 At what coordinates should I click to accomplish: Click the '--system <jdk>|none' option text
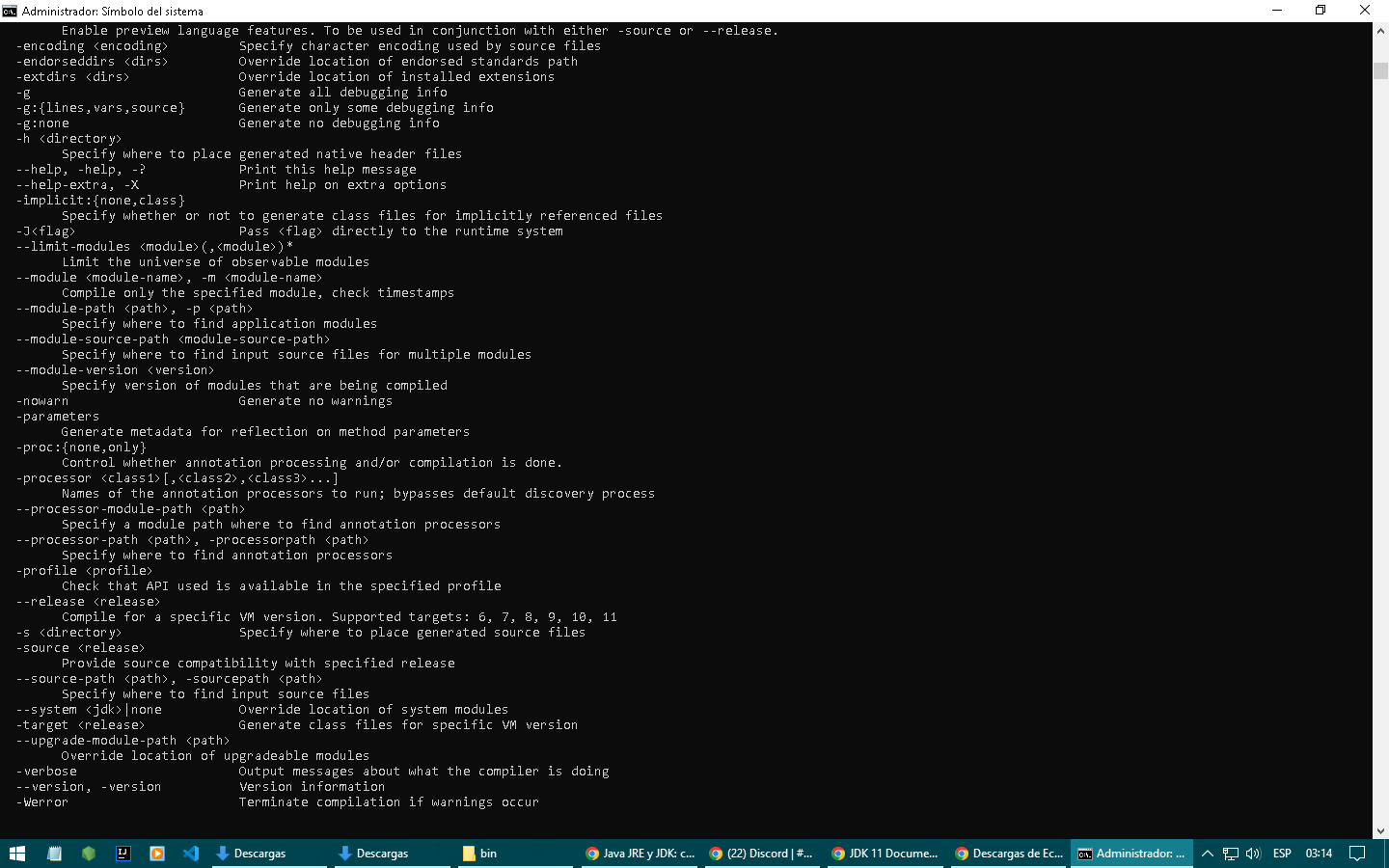89,710
